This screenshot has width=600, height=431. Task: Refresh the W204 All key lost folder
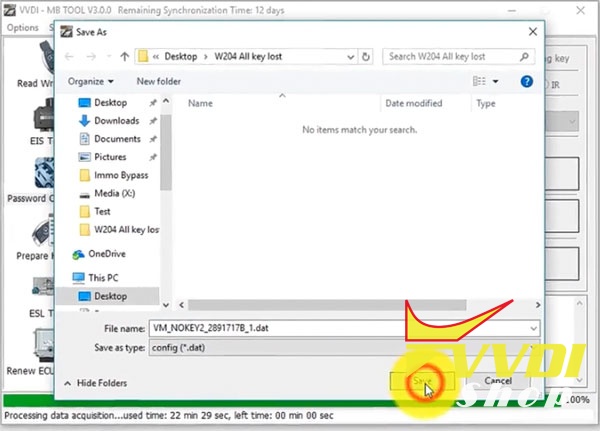pyautogui.click(x=365, y=57)
